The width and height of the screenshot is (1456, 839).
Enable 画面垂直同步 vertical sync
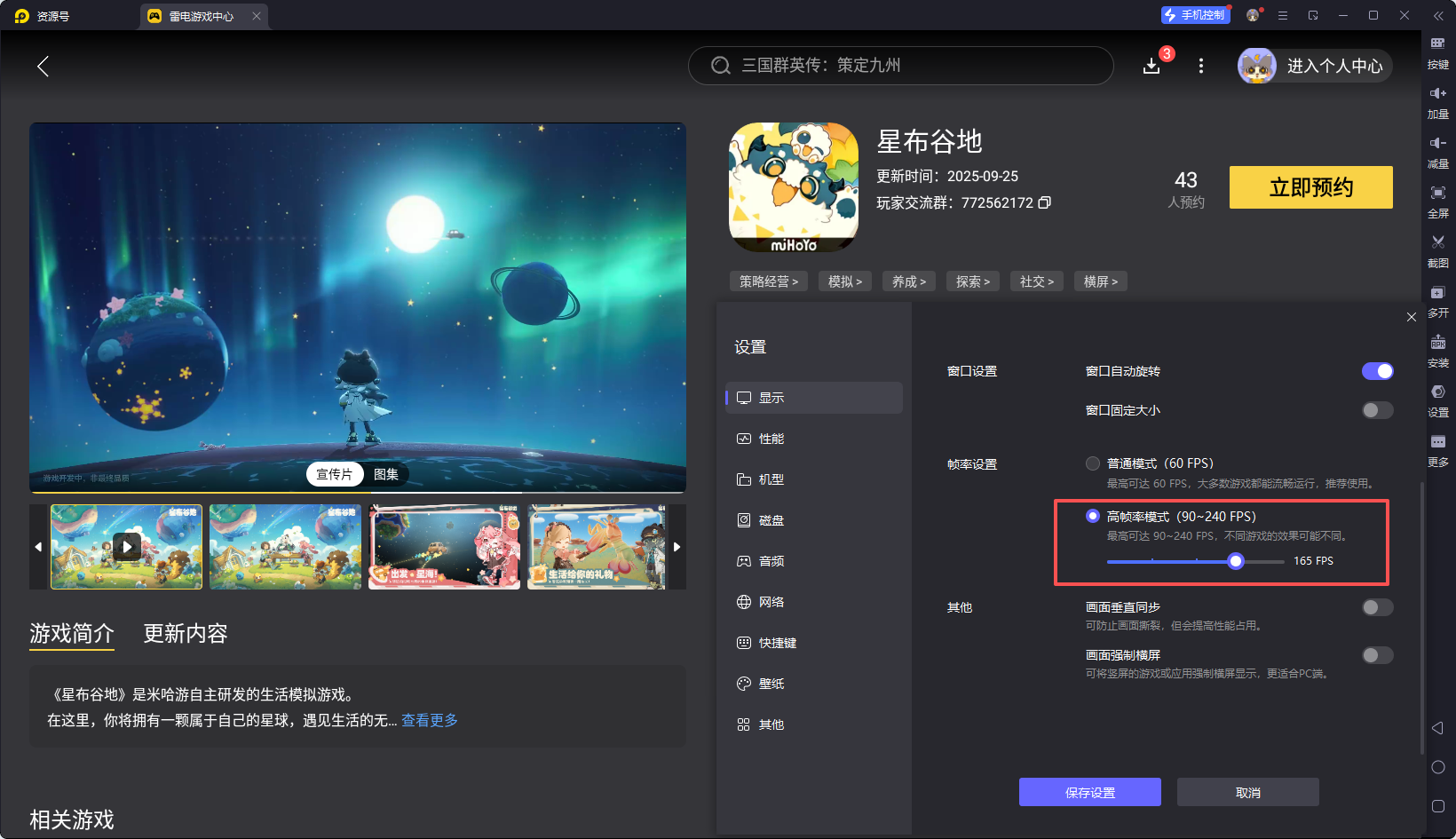pyautogui.click(x=1377, y=607)
